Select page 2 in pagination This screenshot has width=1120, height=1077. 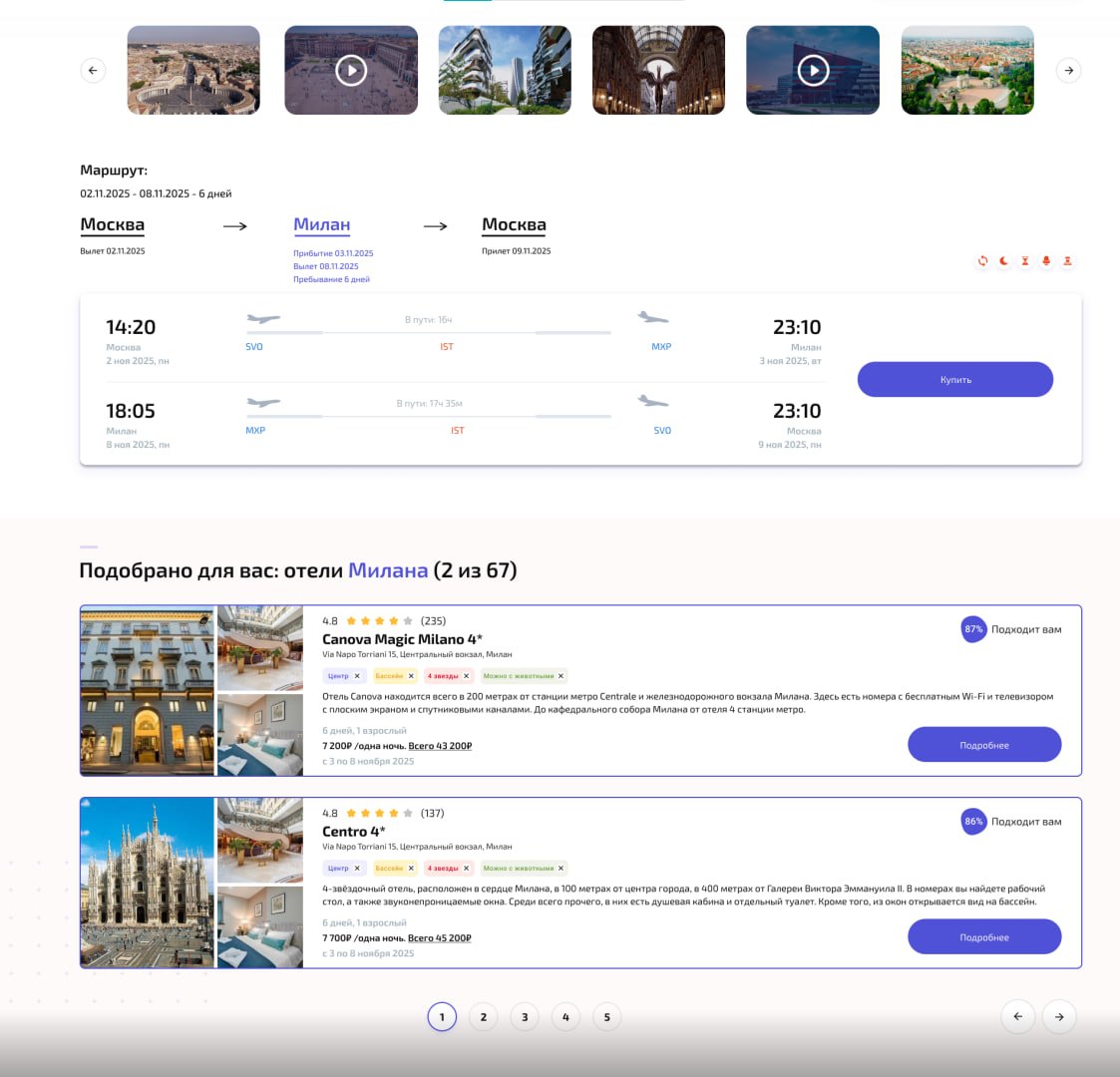tap(483, 1017)
